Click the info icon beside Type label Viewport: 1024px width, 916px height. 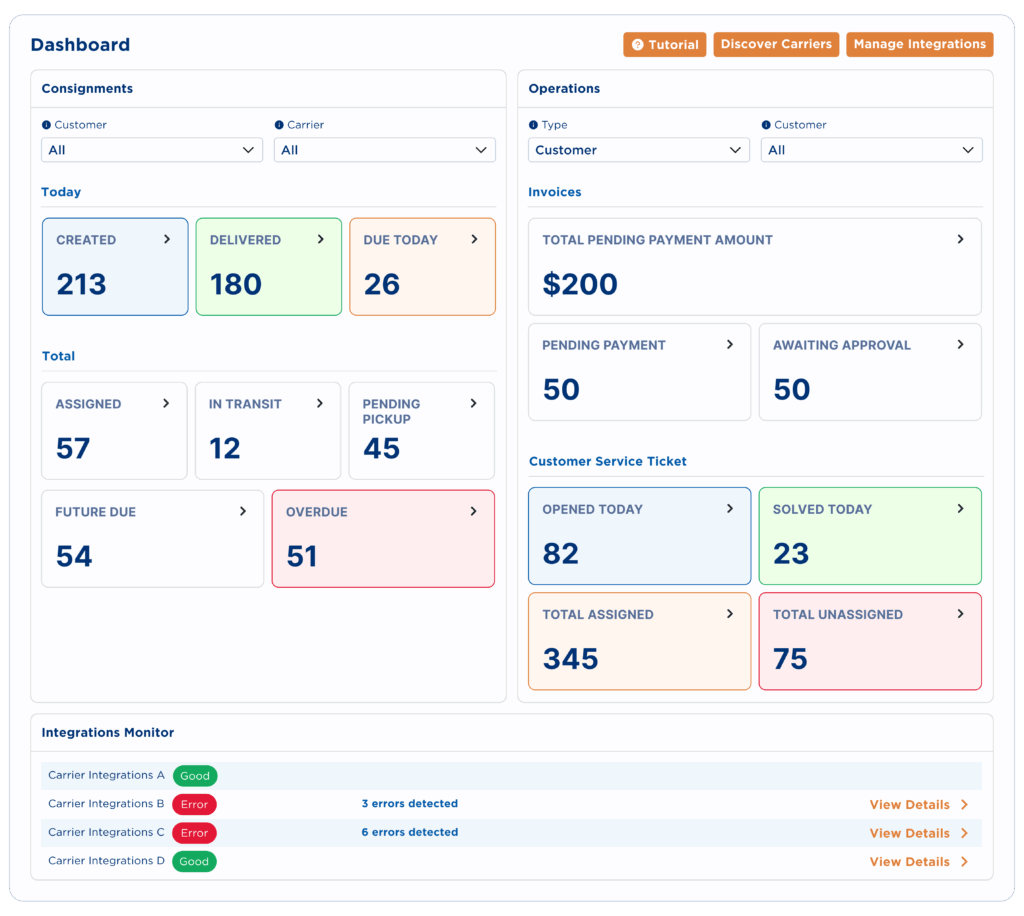pyautogui.click(x=533, y=125)
